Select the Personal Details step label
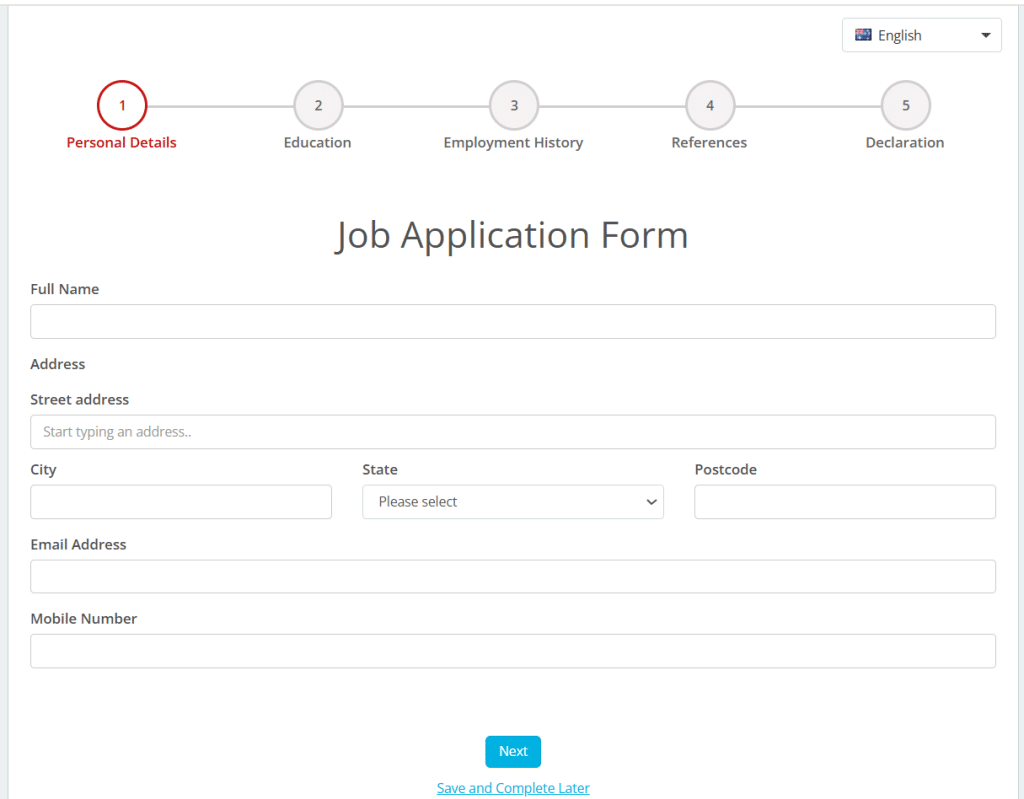 tap(121, 142)
